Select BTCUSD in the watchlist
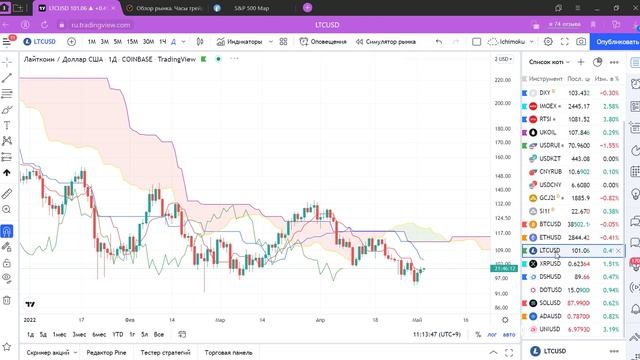 click(572, 224)
